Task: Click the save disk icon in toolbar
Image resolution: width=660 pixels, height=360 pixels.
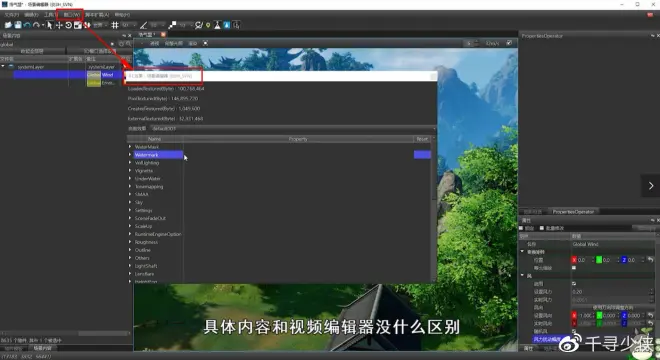Action: point(18,25)
